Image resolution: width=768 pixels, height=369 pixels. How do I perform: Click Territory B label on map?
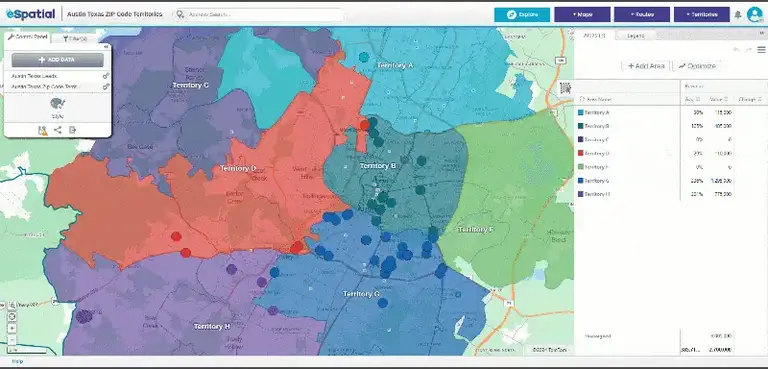pos(378,166)
